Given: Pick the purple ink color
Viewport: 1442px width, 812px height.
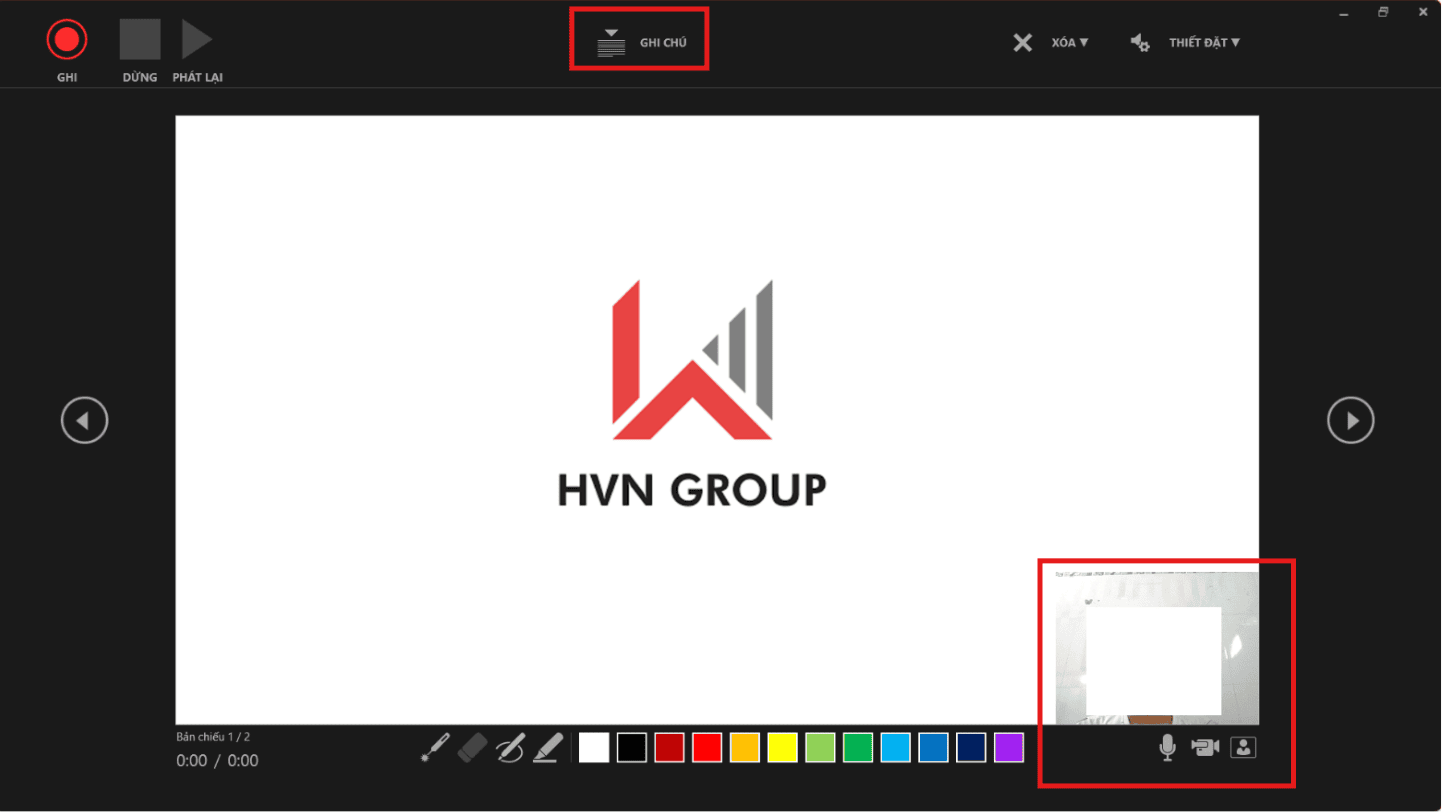Looking at the screenshot, I should coord(1009,747).
